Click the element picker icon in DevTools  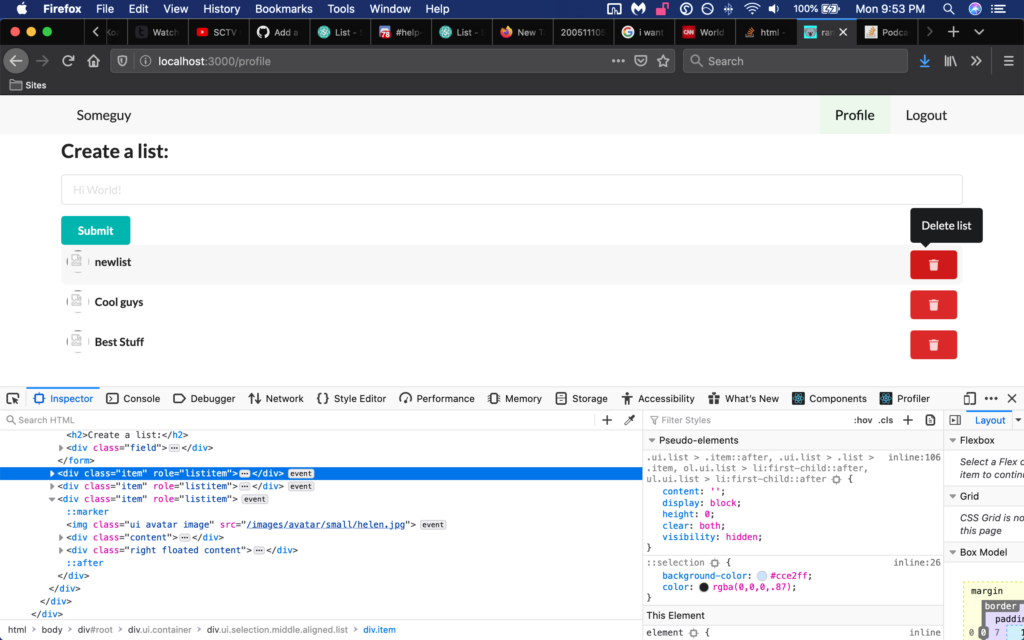(13, 398)
